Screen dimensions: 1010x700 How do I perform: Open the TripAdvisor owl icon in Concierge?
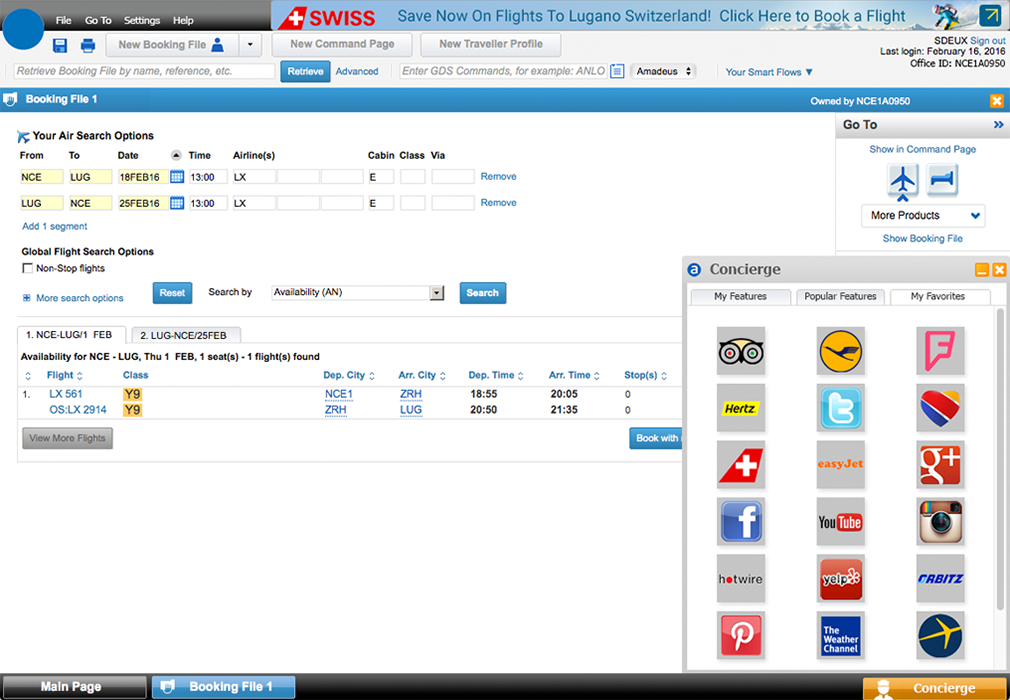coord(741,351)
